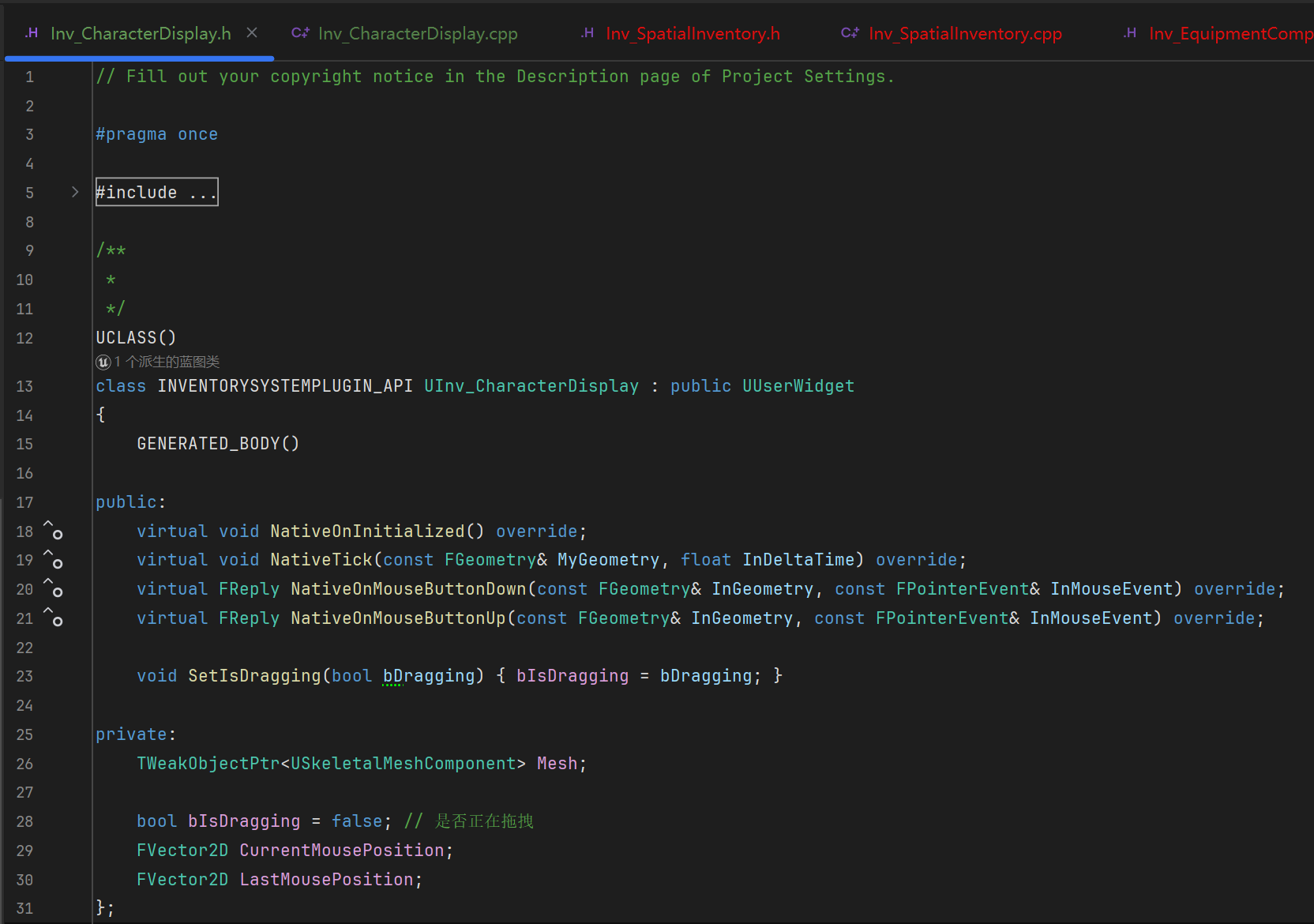Open the '1 个派生的蓝图类' code lens

(167, 362)
